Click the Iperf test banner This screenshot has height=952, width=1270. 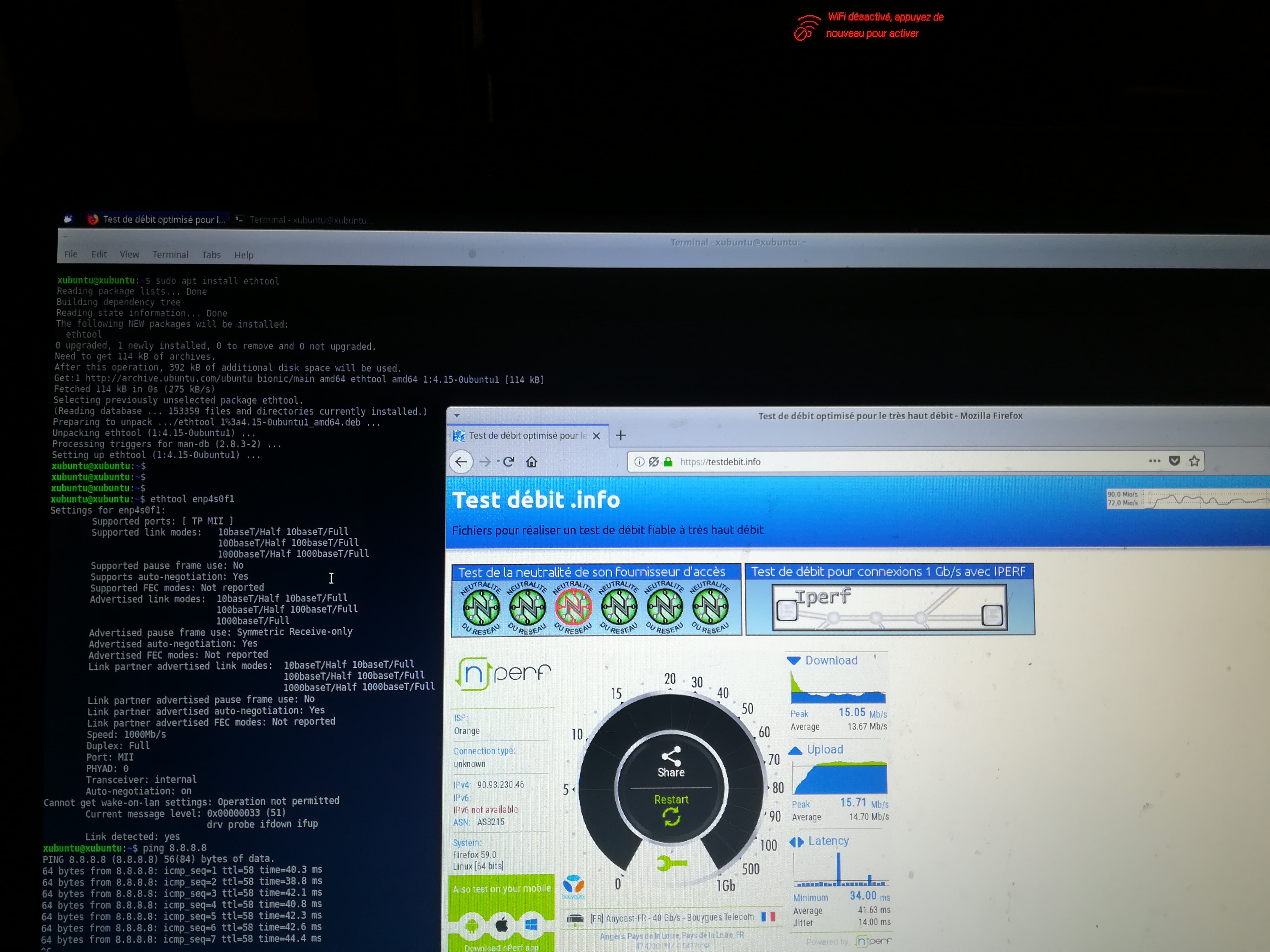889,607
